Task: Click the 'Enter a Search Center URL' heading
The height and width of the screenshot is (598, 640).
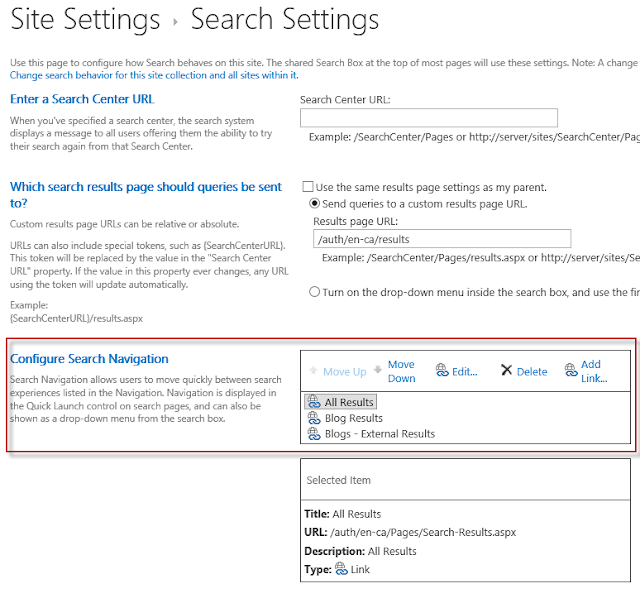Action: pyautogui.click(x=82, y=99)
